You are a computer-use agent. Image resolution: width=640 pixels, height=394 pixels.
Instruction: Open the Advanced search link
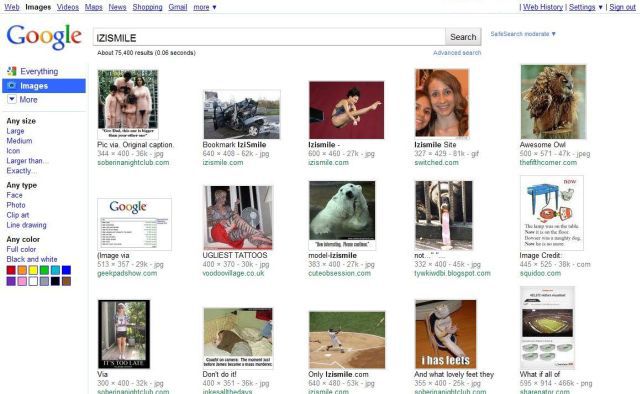coord(457,53)
